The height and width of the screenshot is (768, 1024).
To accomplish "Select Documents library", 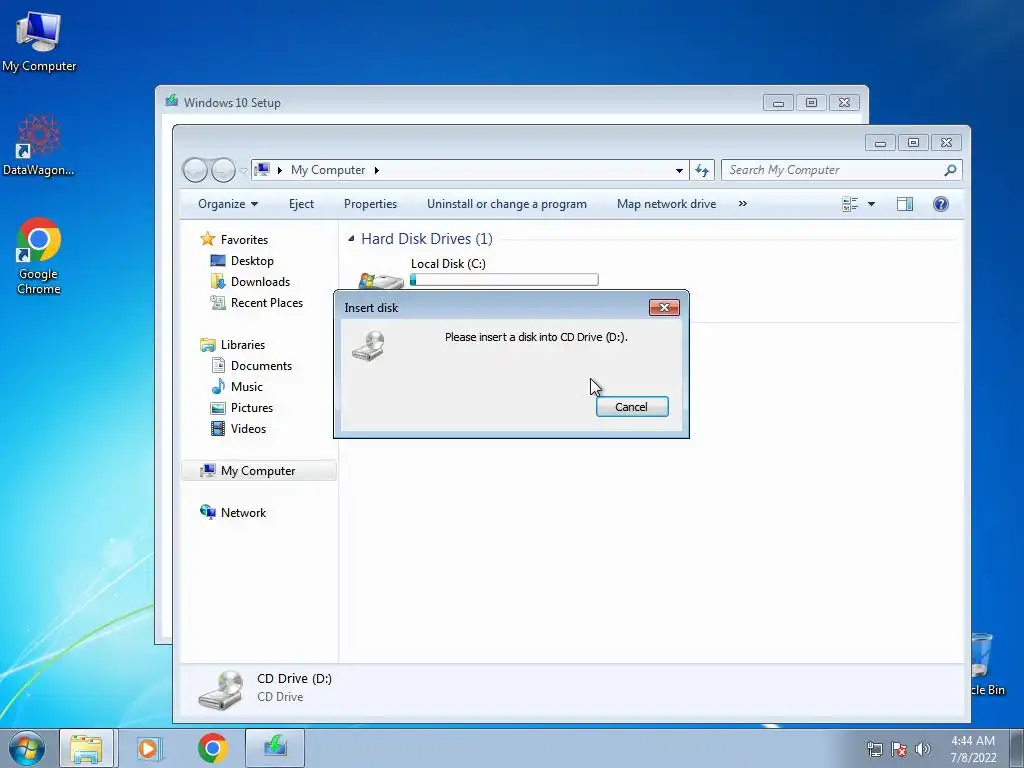I will [x=261, y=366].
